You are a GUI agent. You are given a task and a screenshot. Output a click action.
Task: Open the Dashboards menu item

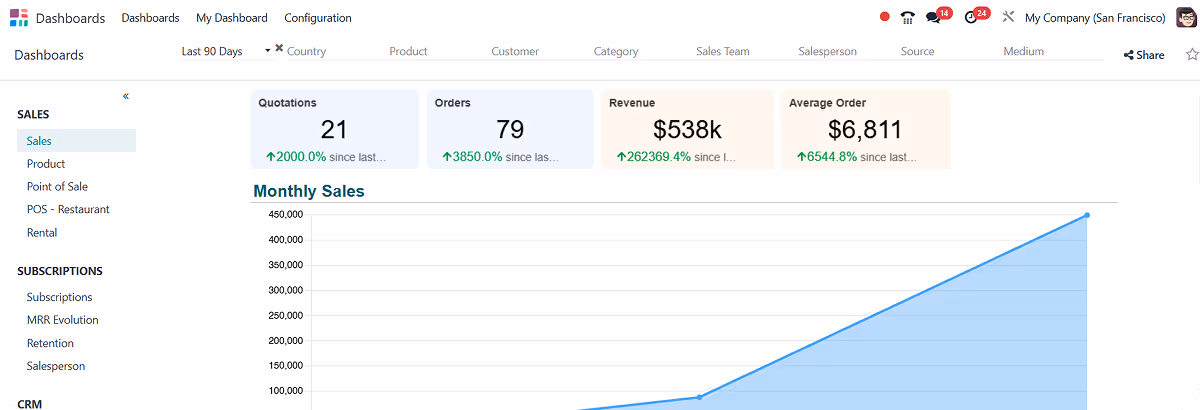point(150,18)
